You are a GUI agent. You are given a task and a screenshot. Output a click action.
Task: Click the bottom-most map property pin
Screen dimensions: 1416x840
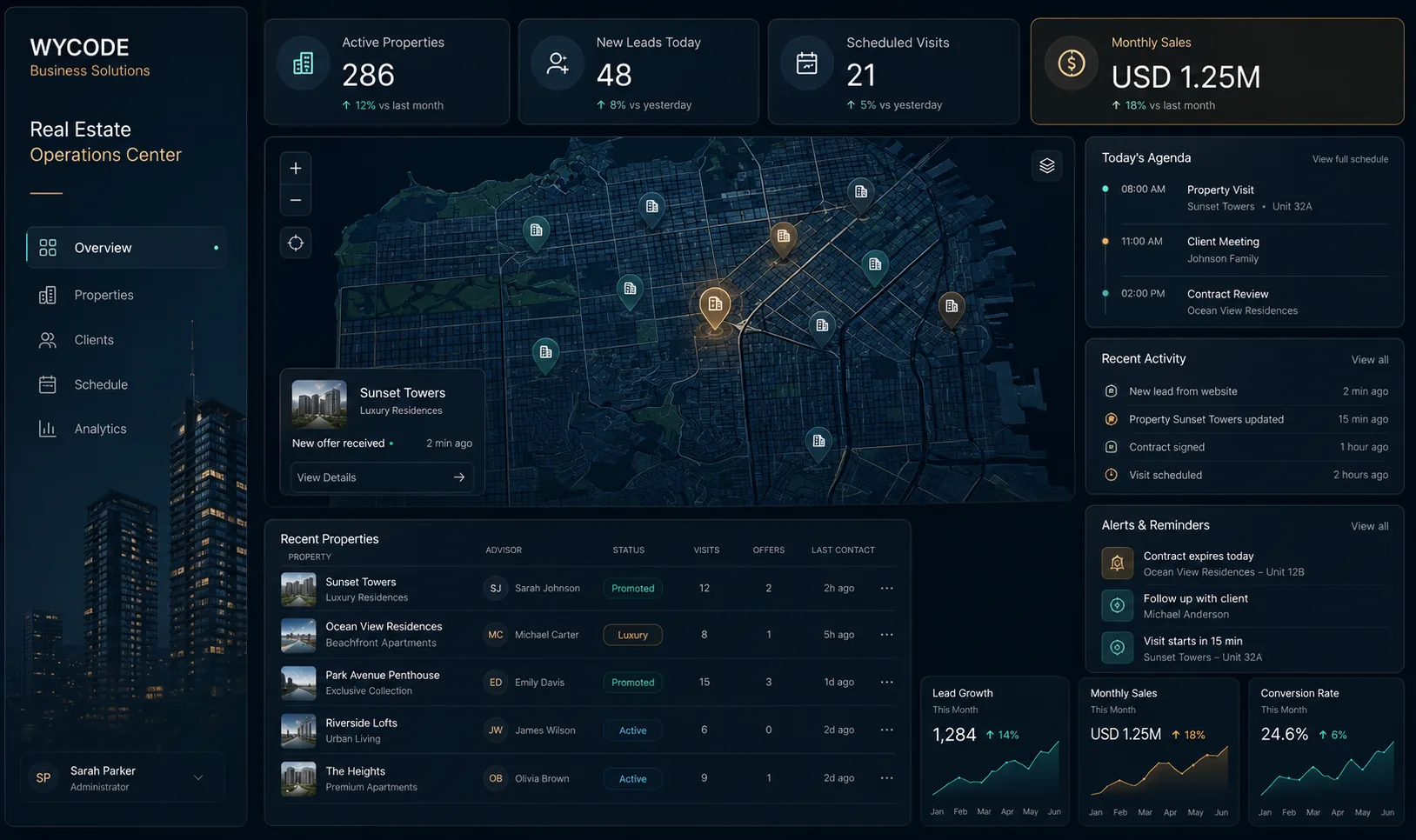(x=818, y=443)
